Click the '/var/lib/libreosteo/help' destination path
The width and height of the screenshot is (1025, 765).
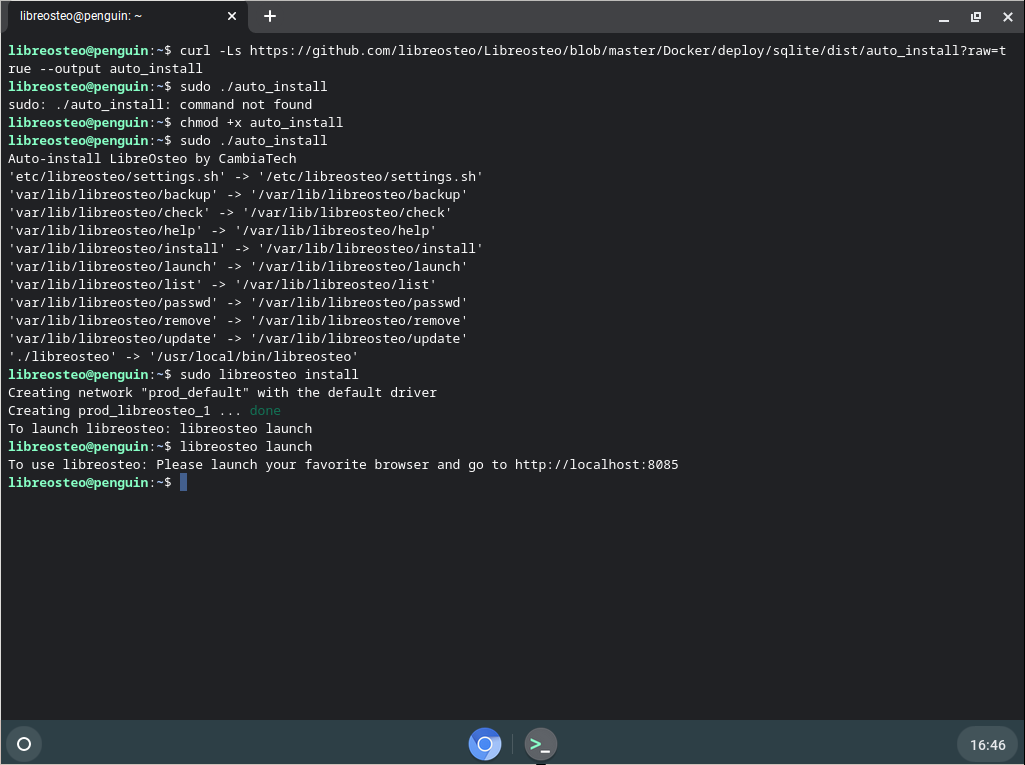coord(335,231)
